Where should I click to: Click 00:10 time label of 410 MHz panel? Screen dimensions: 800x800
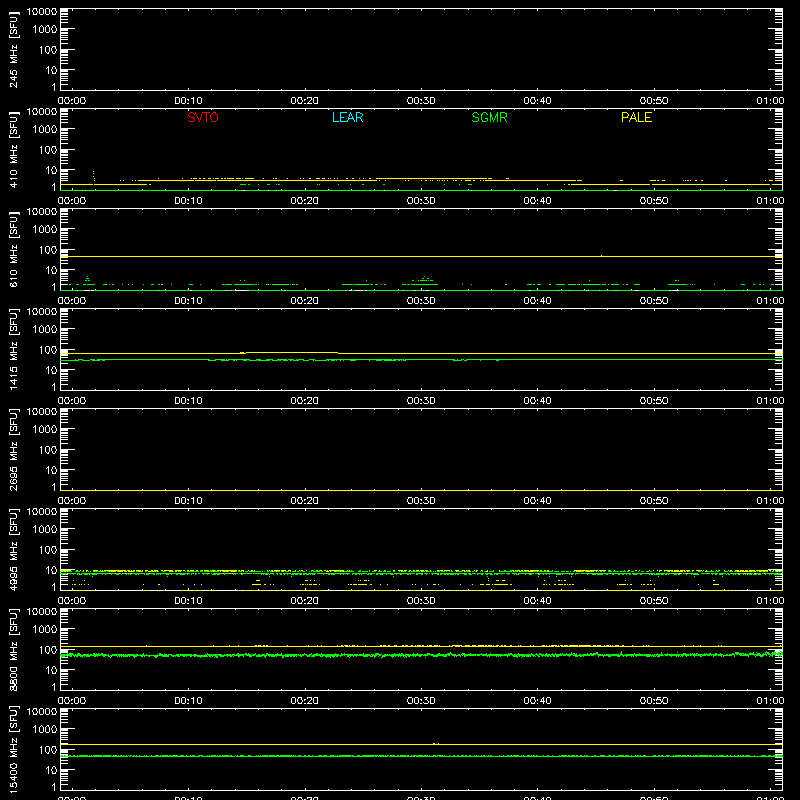[188, 201]
